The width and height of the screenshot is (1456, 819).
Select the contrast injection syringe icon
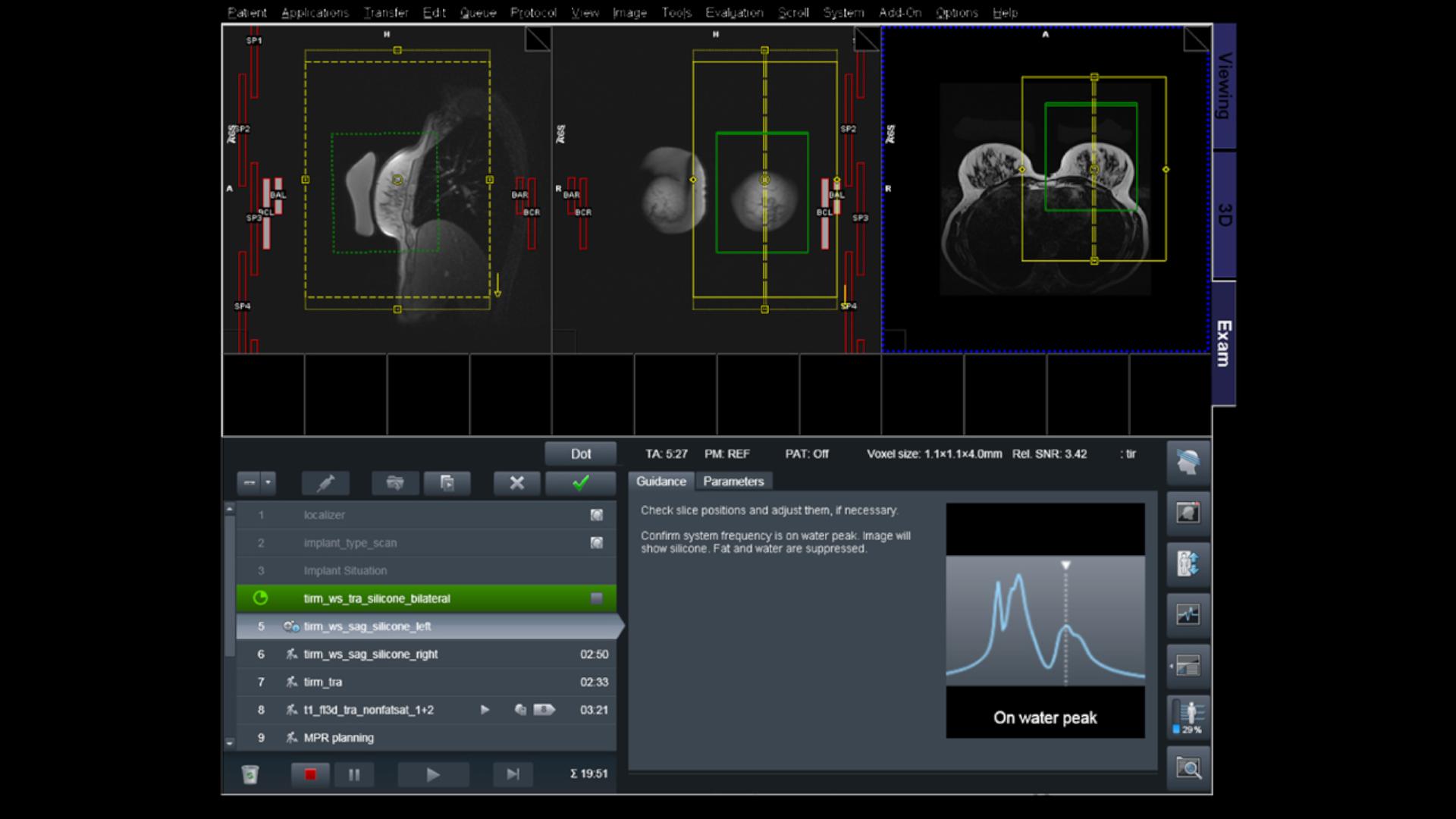pos(326,483)
